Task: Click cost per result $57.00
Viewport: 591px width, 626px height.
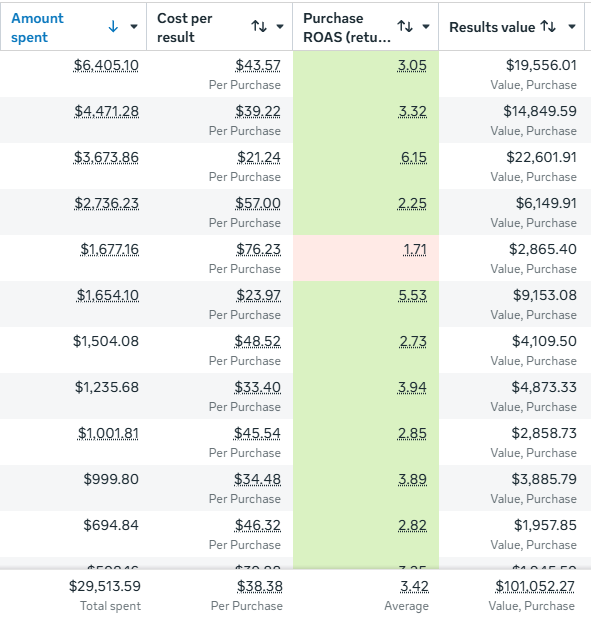Action: tap(258, 203)
